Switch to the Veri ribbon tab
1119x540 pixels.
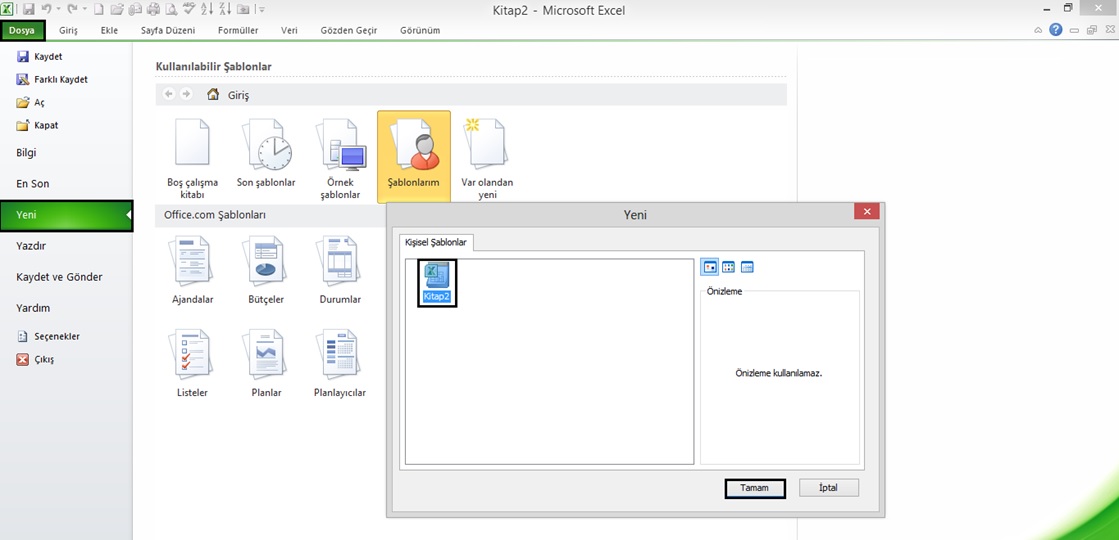(289, 30)
